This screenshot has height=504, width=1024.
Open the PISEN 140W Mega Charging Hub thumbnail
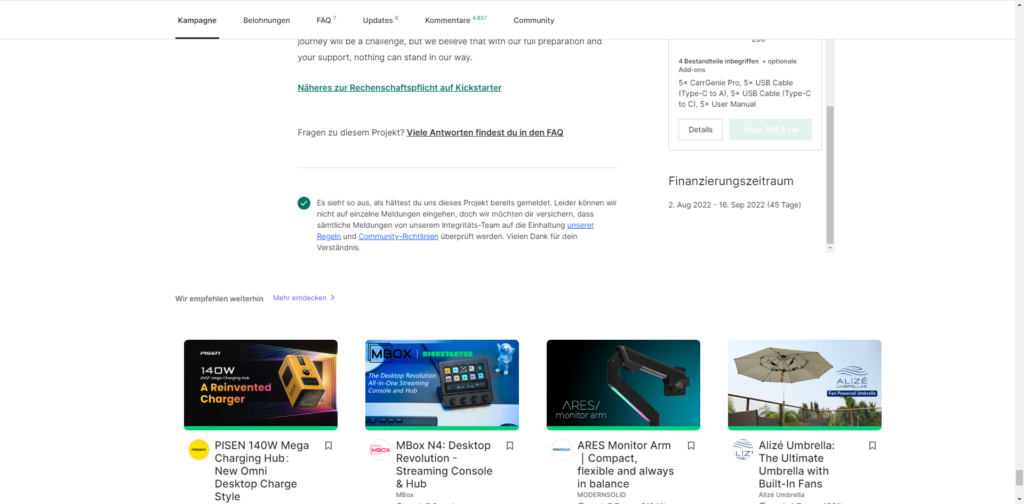pyautogui.click(x=261, y=385)
